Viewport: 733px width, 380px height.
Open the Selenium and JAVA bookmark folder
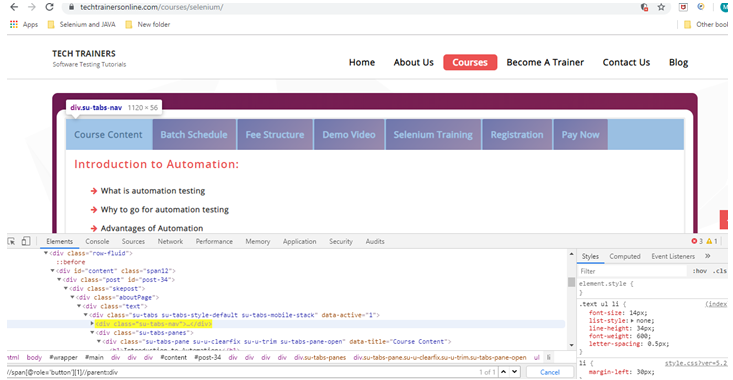tap(82, 24)
